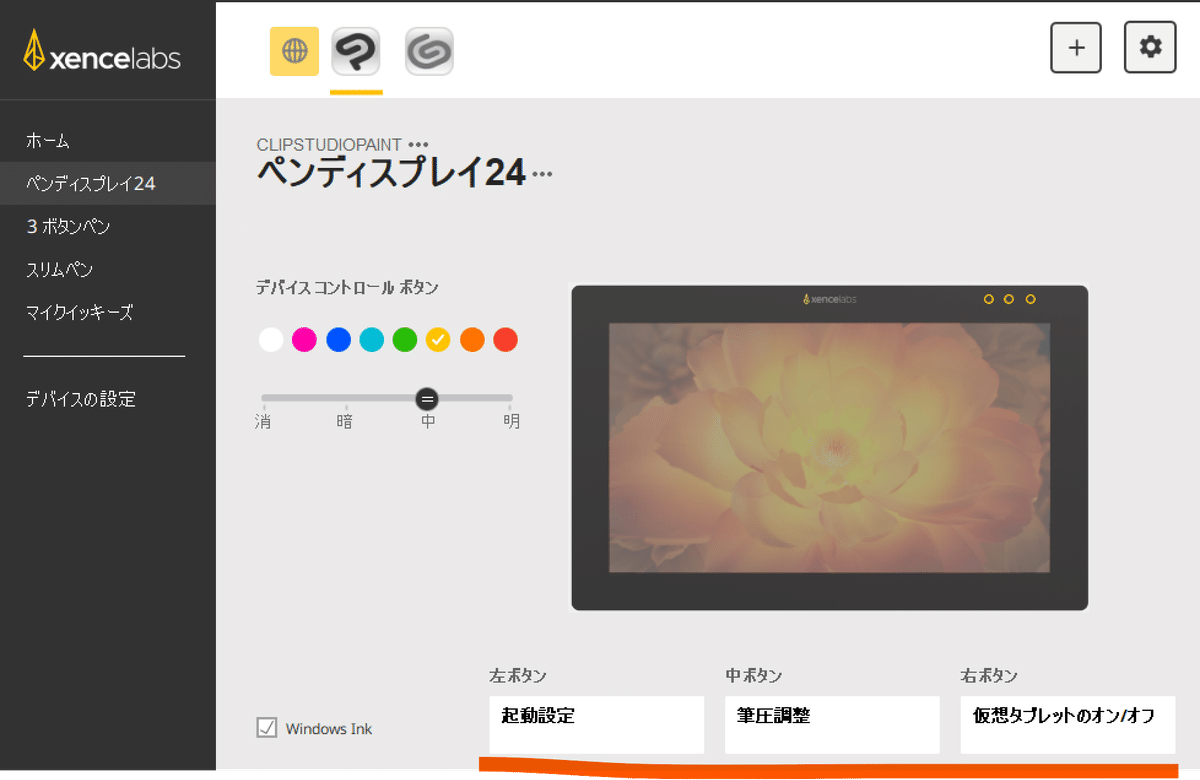Select the Clip Studio Paint application icon
Screen dimensions: 1200x780
356,51
